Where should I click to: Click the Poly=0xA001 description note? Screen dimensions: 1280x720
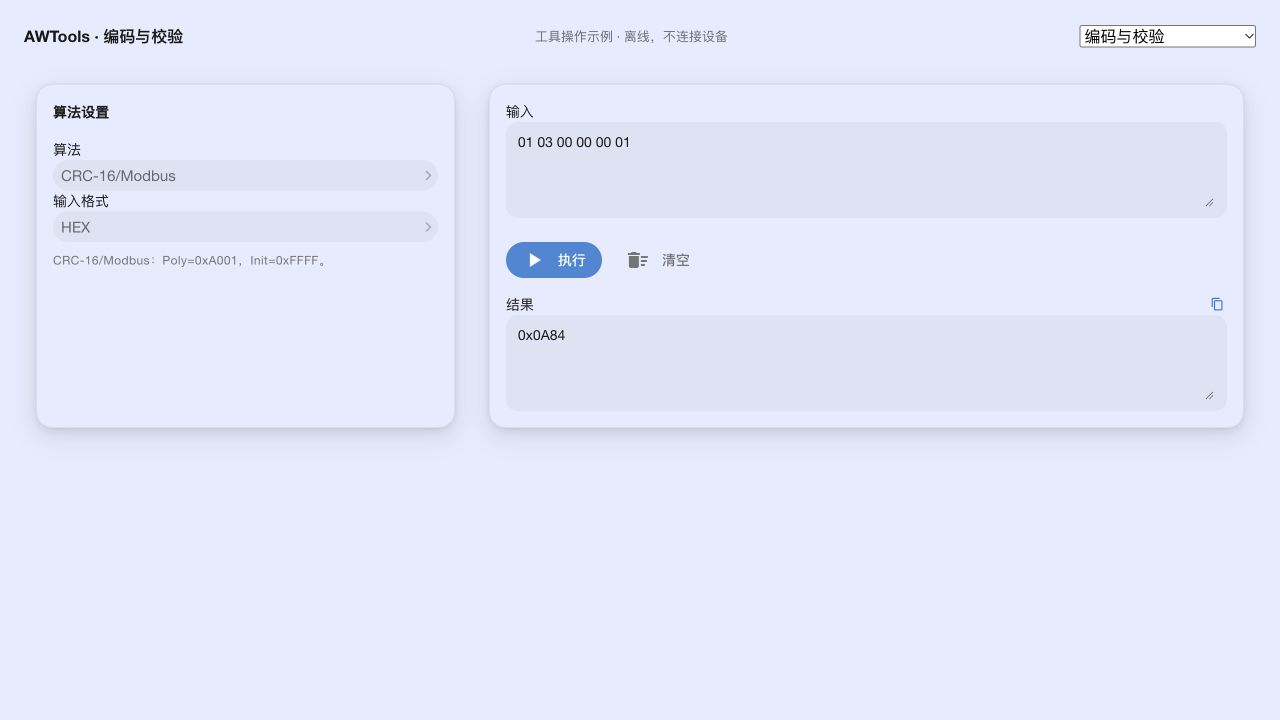[x=191, y=261]
